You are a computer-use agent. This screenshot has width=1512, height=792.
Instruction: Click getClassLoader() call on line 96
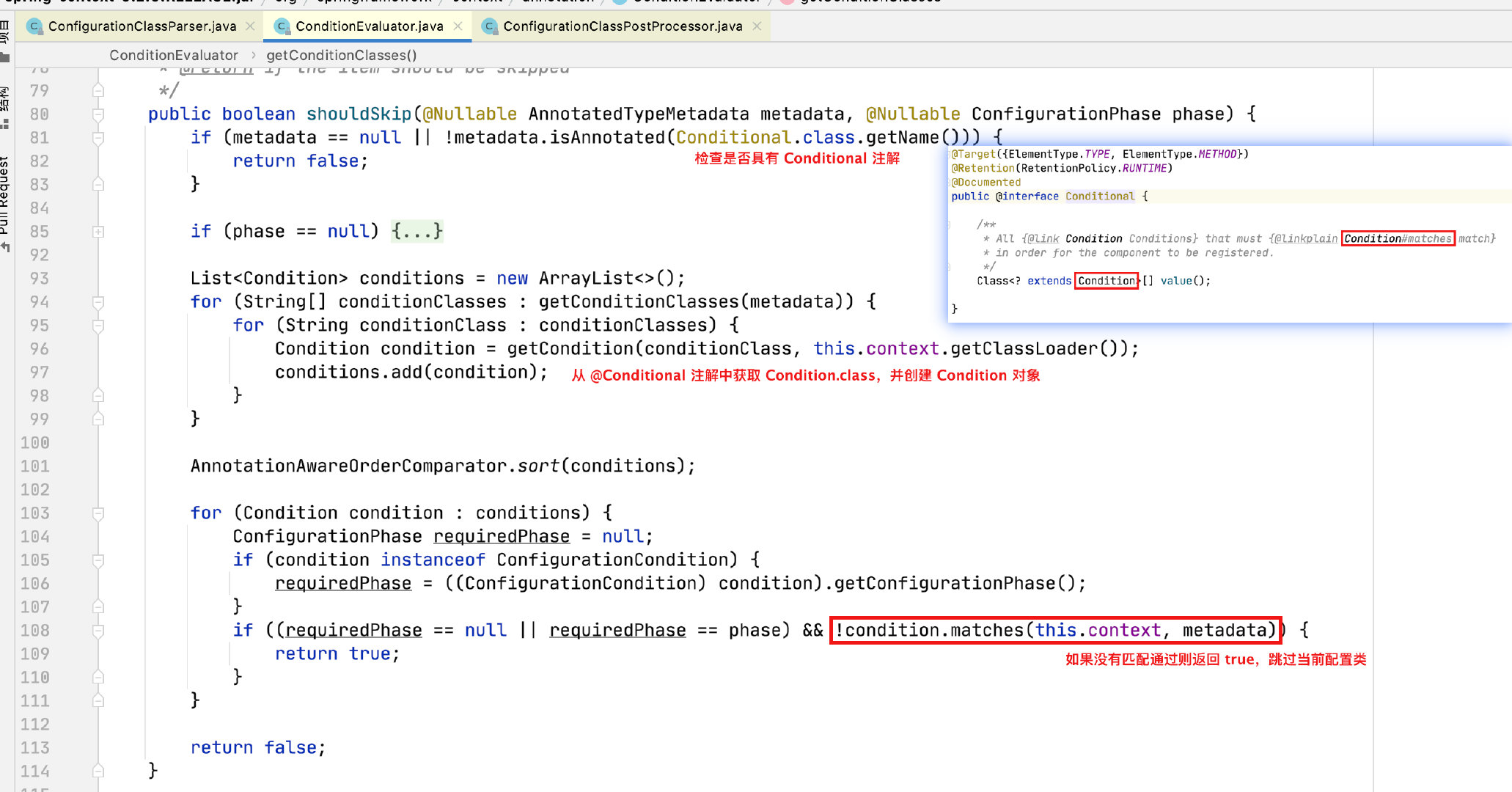tap(1034, 348)
